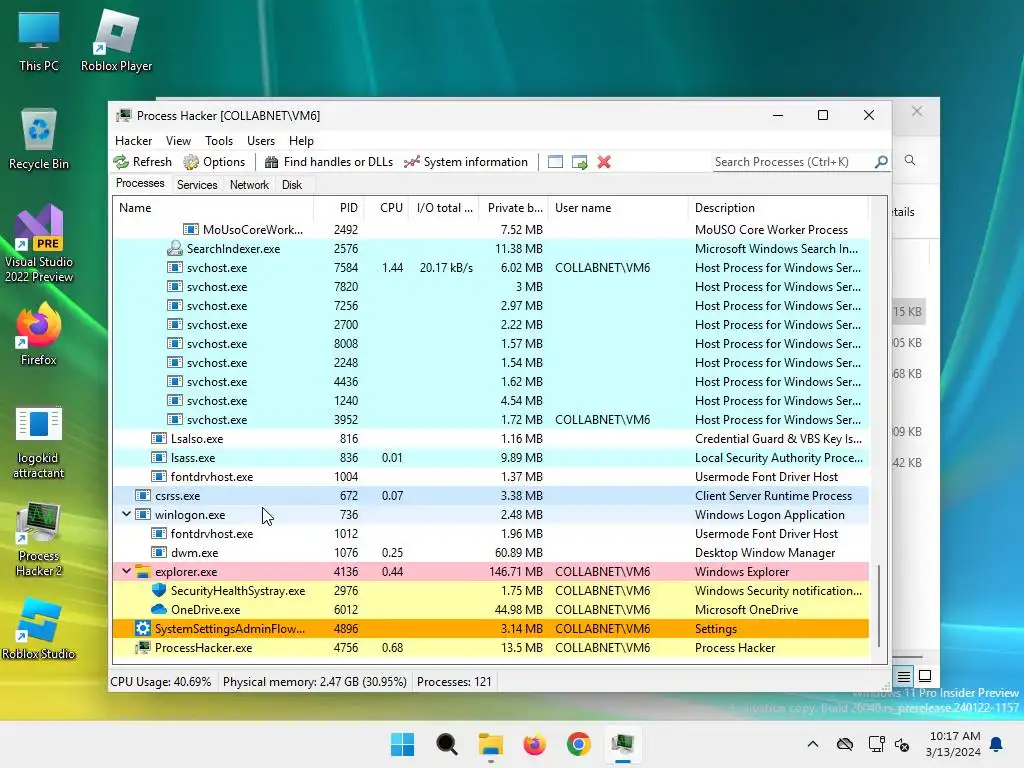
Task: Click the find window and thread icon
Action: tap(579, 162)
